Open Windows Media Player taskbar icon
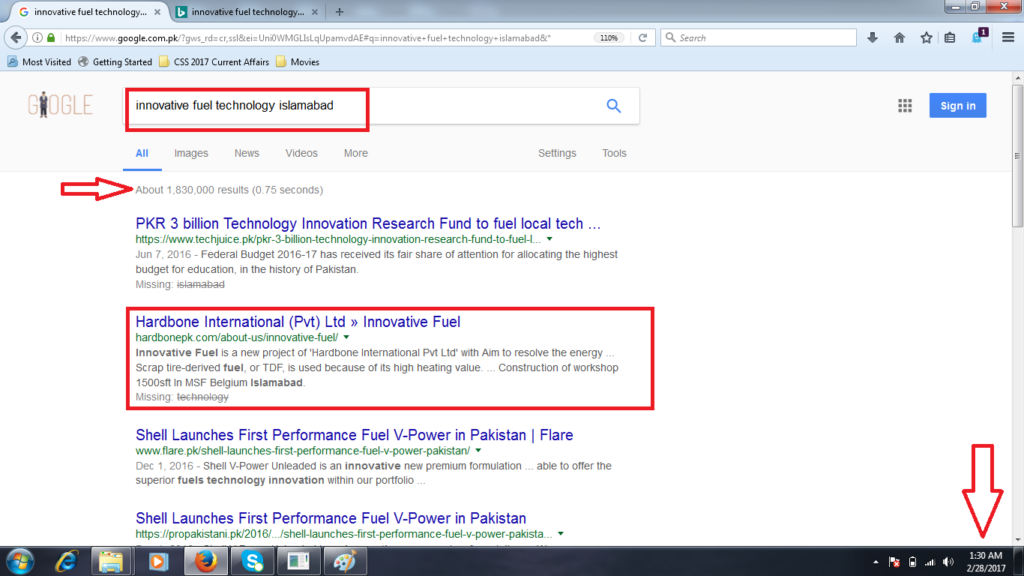 [158, 562]
